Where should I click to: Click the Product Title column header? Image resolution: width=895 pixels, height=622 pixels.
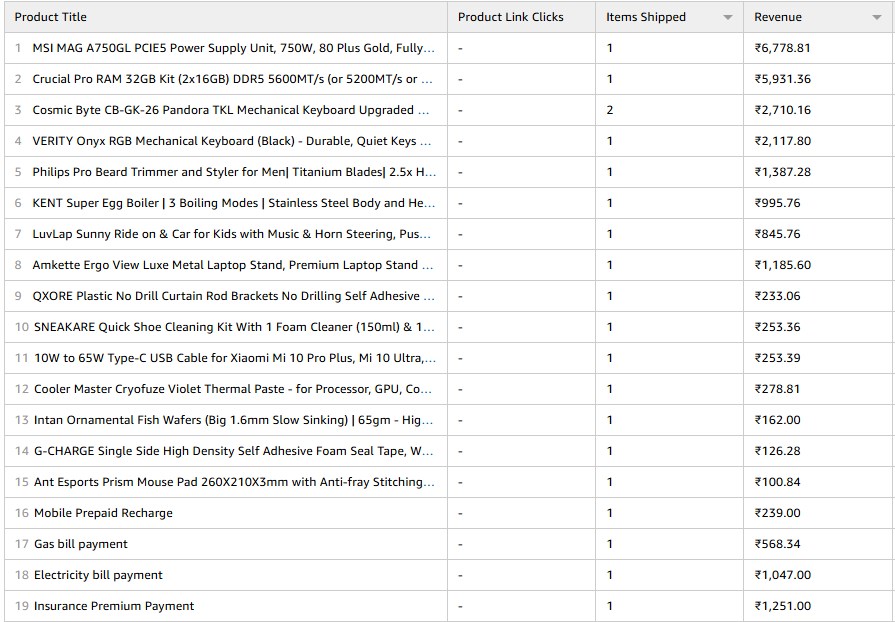tap(51, 17)
